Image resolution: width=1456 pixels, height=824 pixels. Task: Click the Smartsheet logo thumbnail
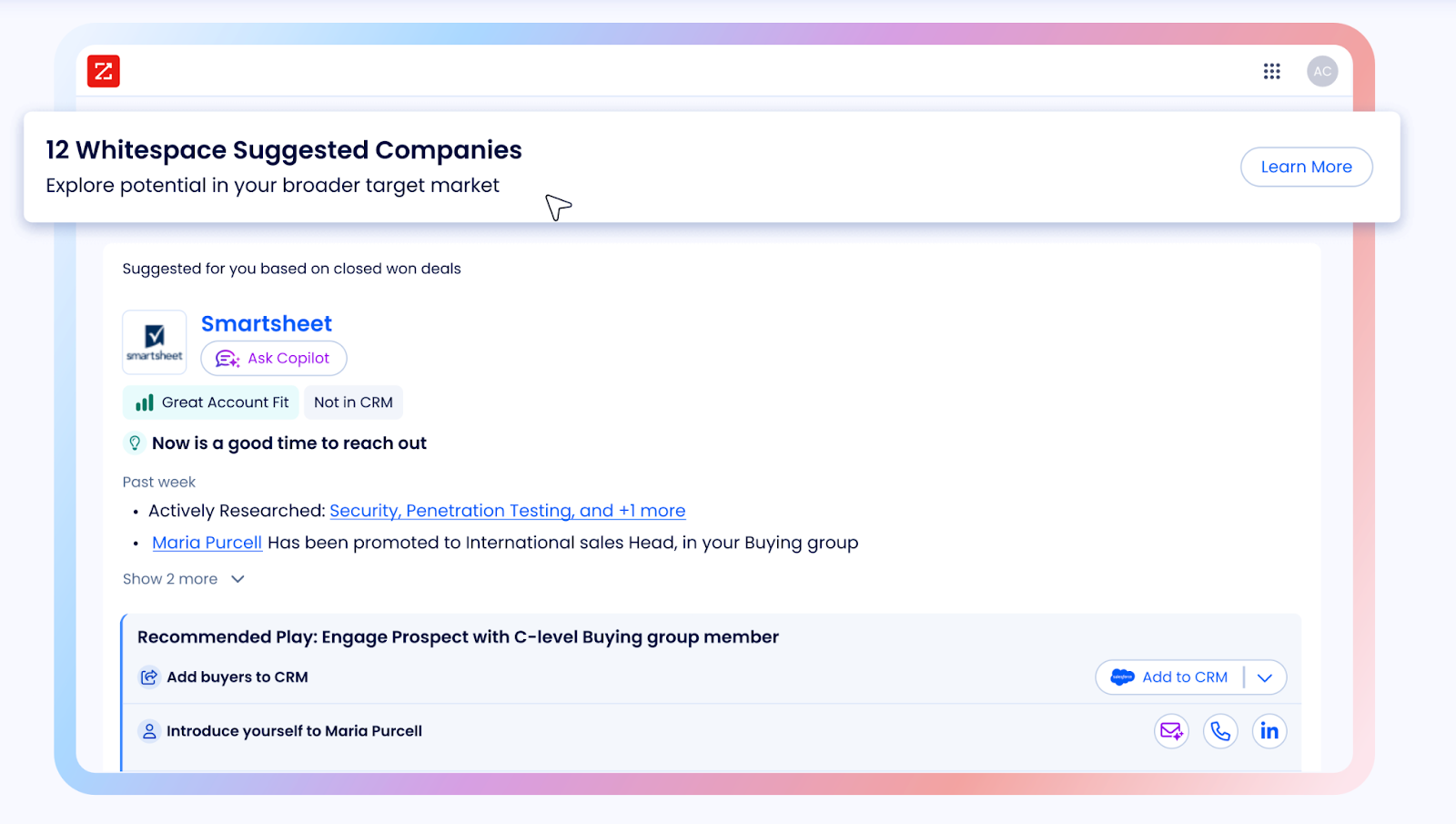click(x=155, y=342)
